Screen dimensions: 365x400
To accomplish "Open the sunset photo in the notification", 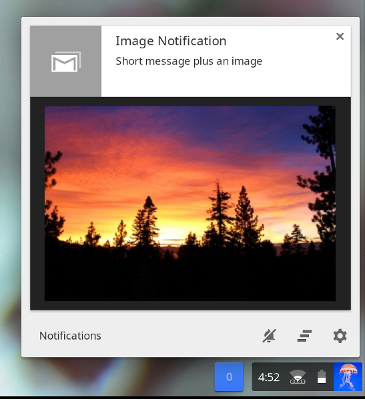I will [190, 203].
